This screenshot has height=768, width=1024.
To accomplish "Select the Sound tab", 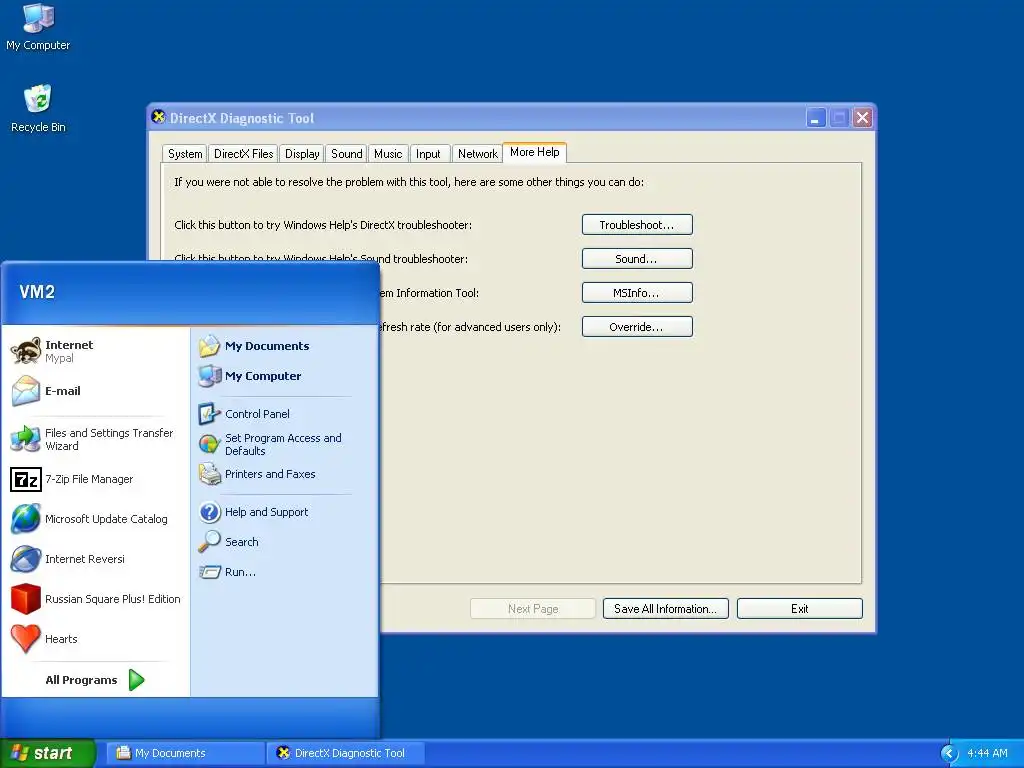I will click(346, 153).
